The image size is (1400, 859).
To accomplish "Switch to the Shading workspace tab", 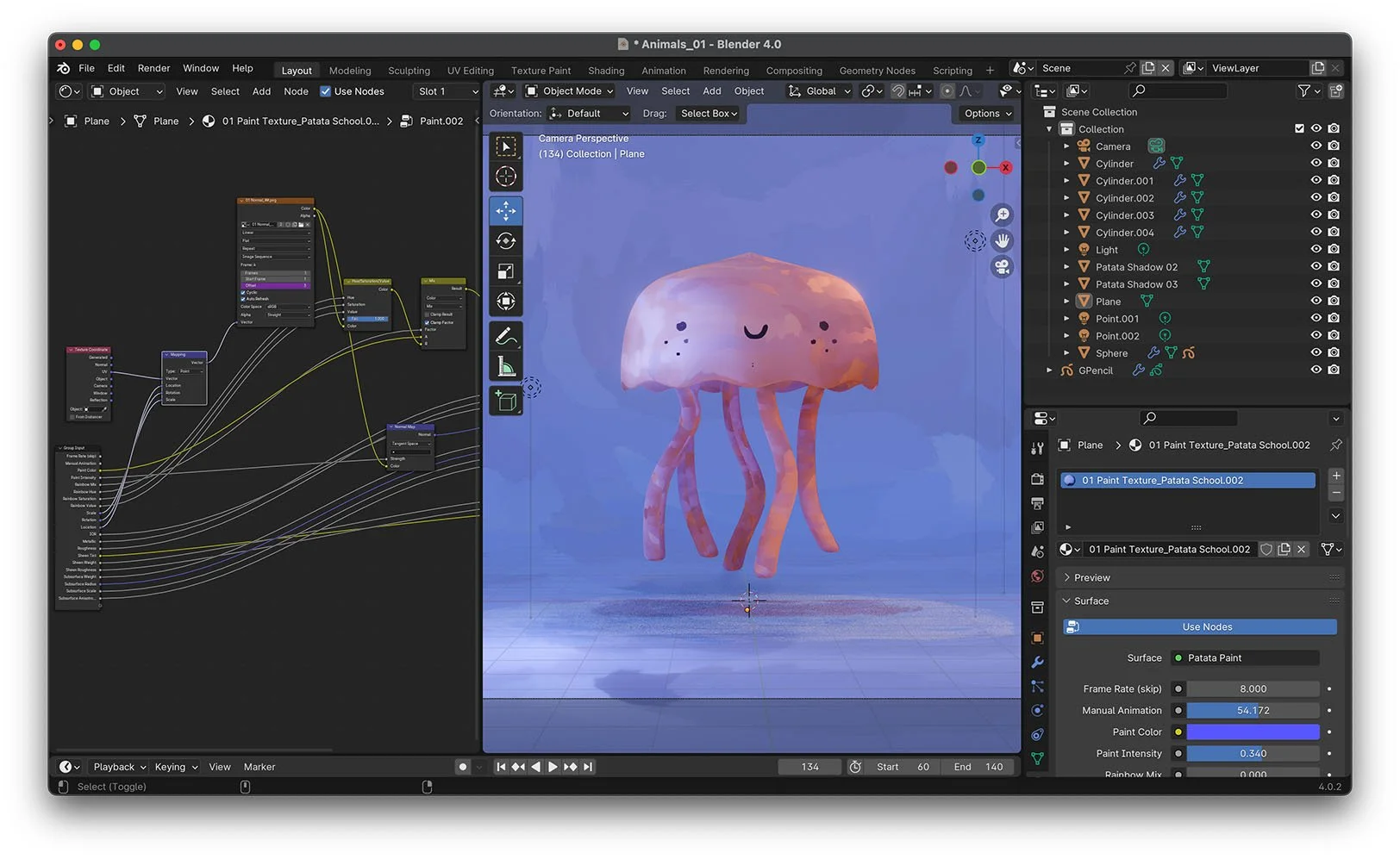I will (x=605, y=71).
